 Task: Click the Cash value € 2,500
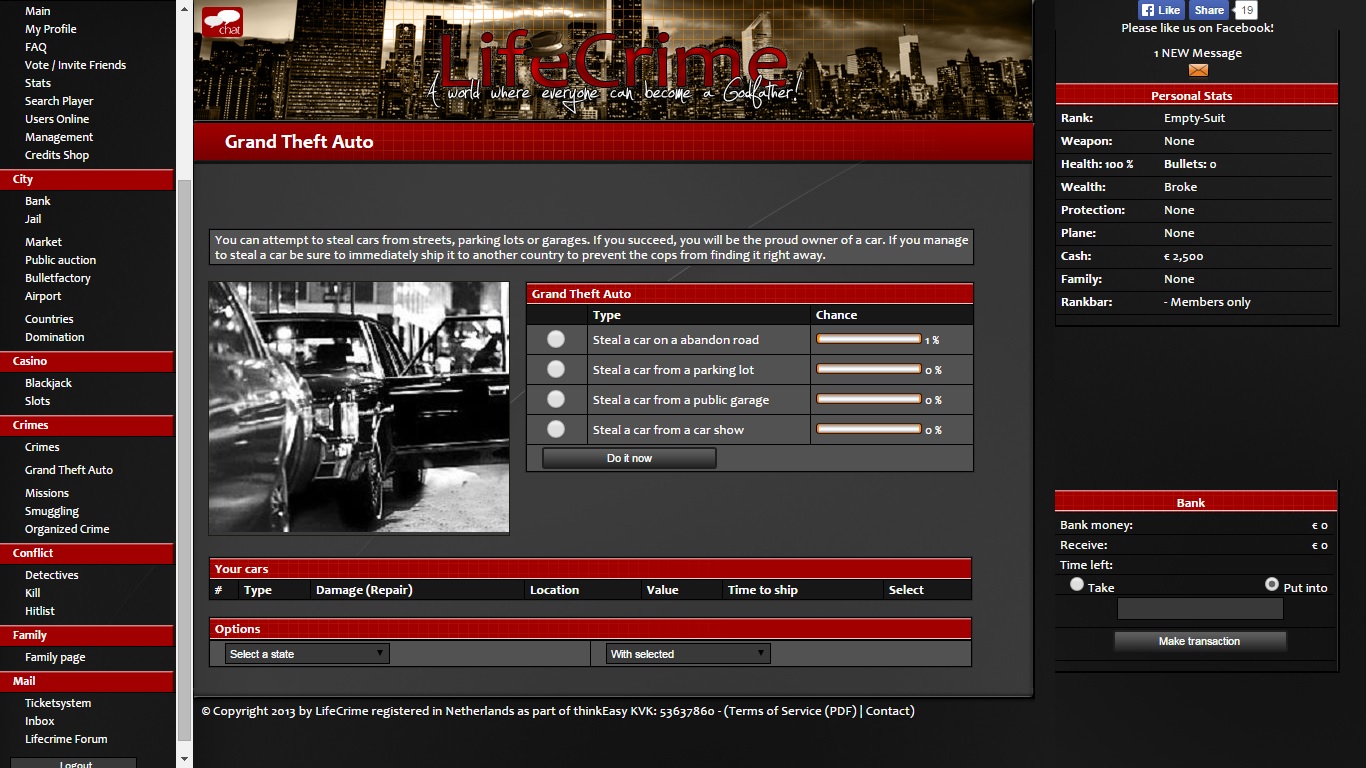tap(1183, 256)
